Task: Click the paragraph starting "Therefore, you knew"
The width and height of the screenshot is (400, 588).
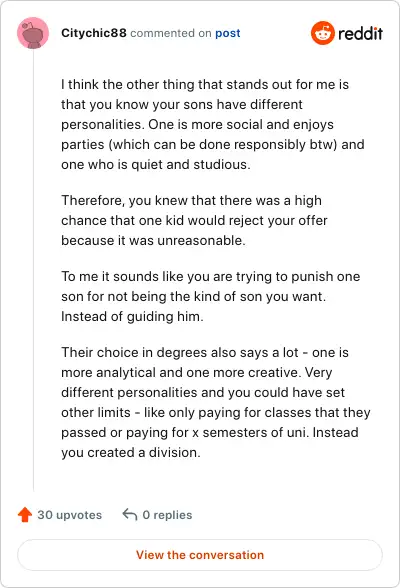Action: [x=194, y=220]
